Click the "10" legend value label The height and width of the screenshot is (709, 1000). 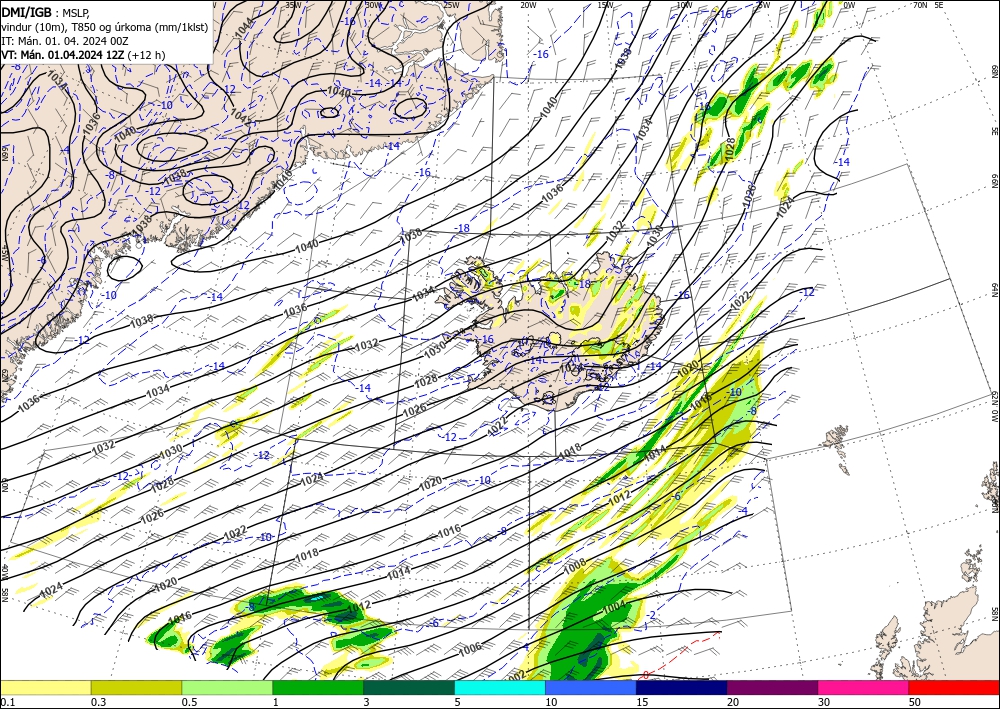coord(551,702)
